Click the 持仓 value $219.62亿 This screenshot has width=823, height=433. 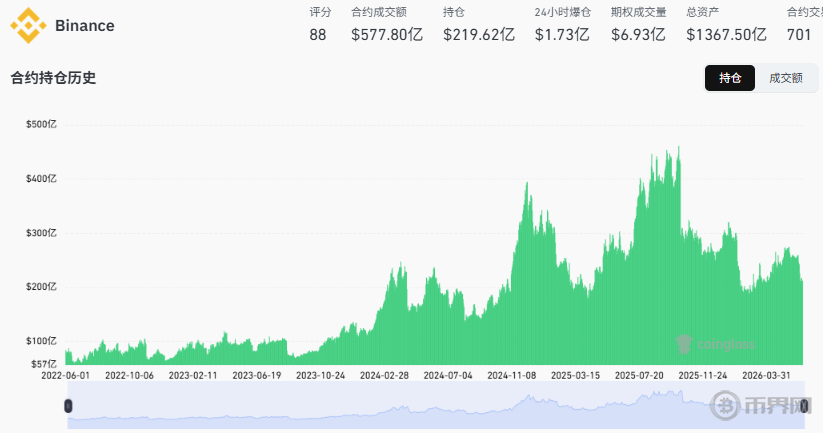pyautogui.click(x=479, y=35)
